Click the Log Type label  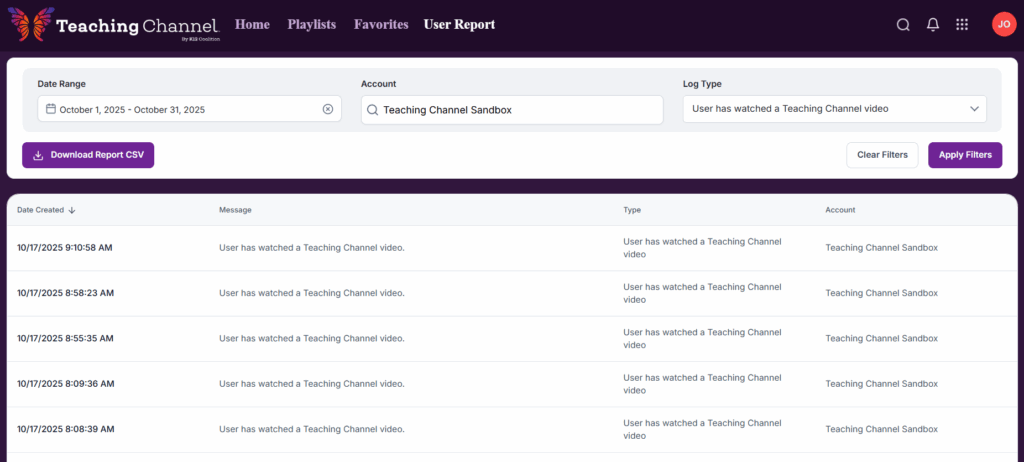(x=702, y=84)
